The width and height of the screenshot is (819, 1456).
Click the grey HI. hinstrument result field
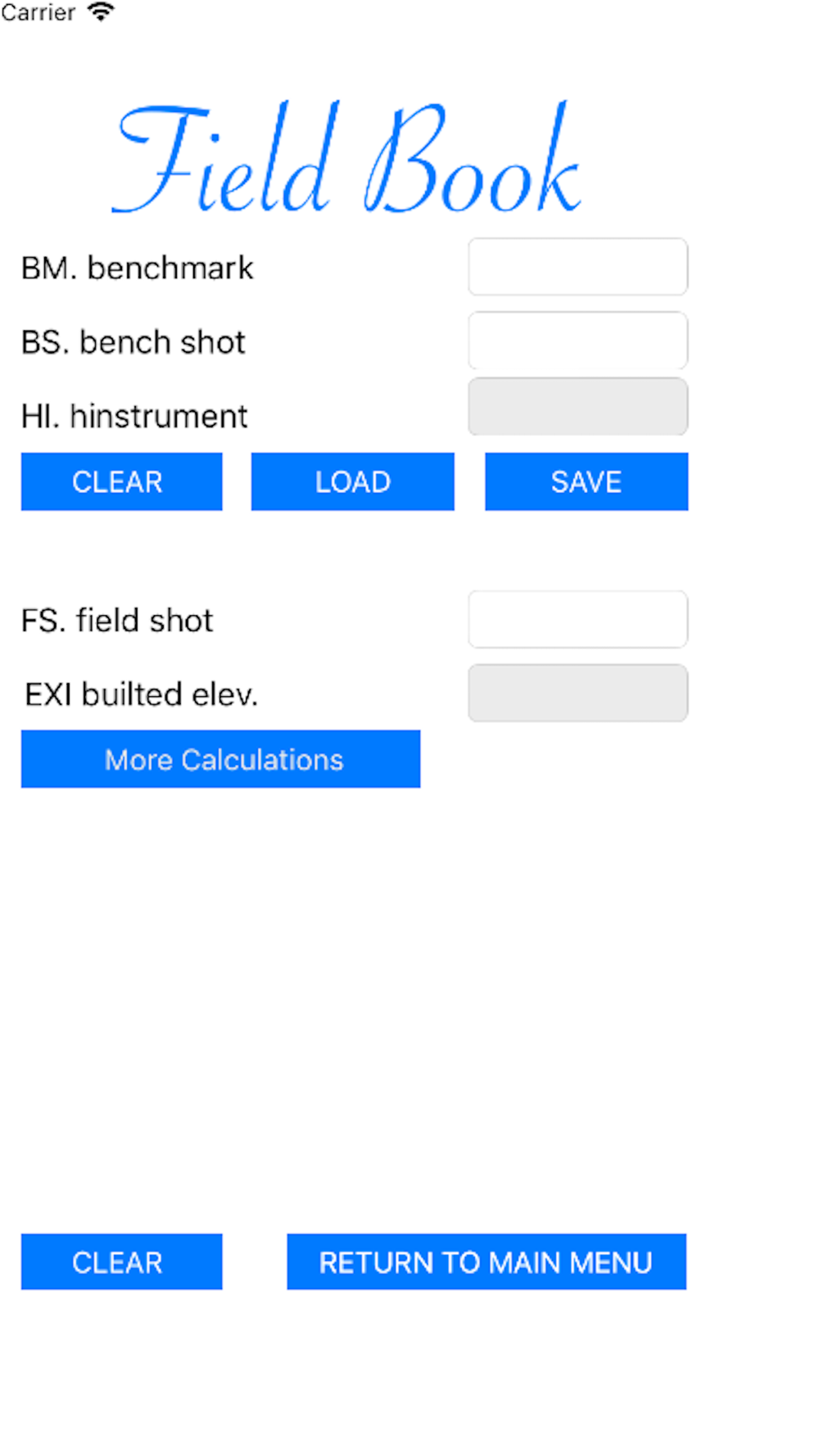577,407
